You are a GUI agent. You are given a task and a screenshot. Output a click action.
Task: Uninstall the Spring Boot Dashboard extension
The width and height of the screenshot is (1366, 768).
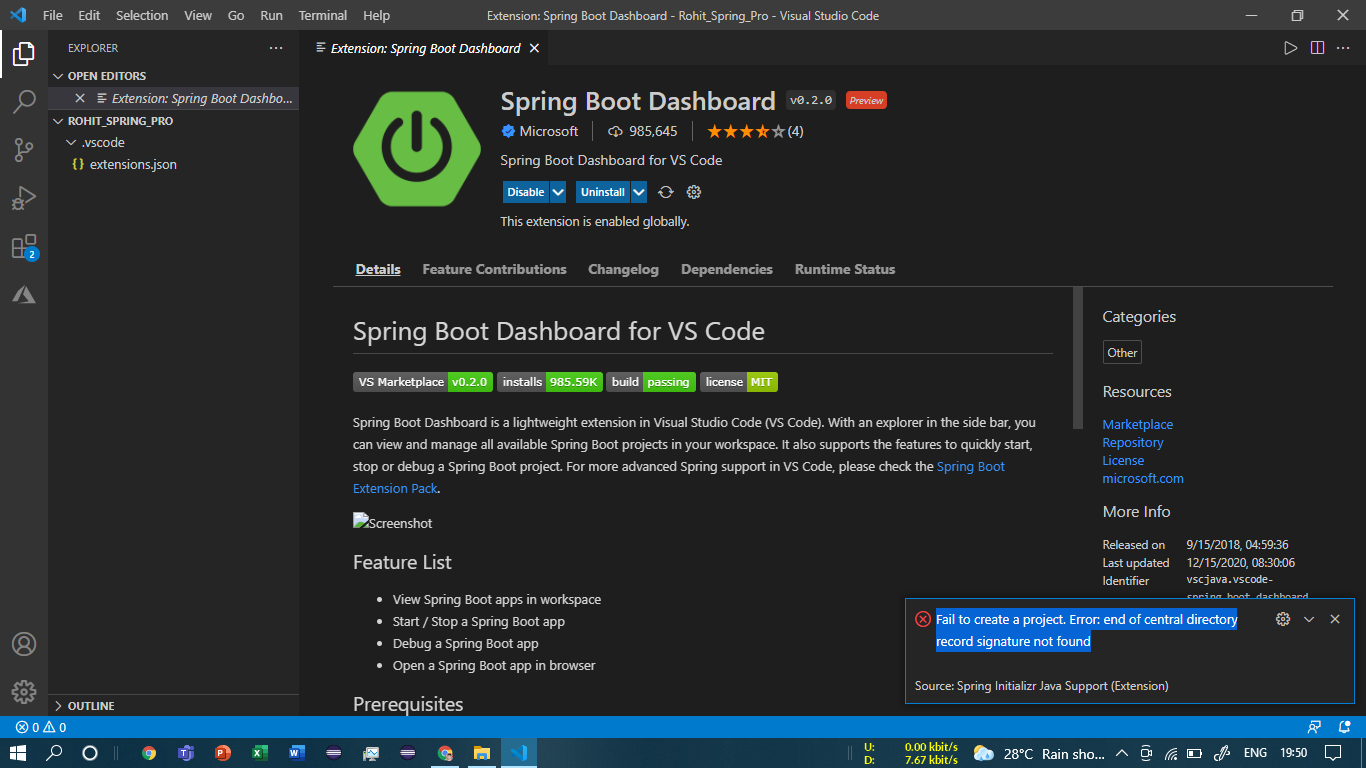603,192
